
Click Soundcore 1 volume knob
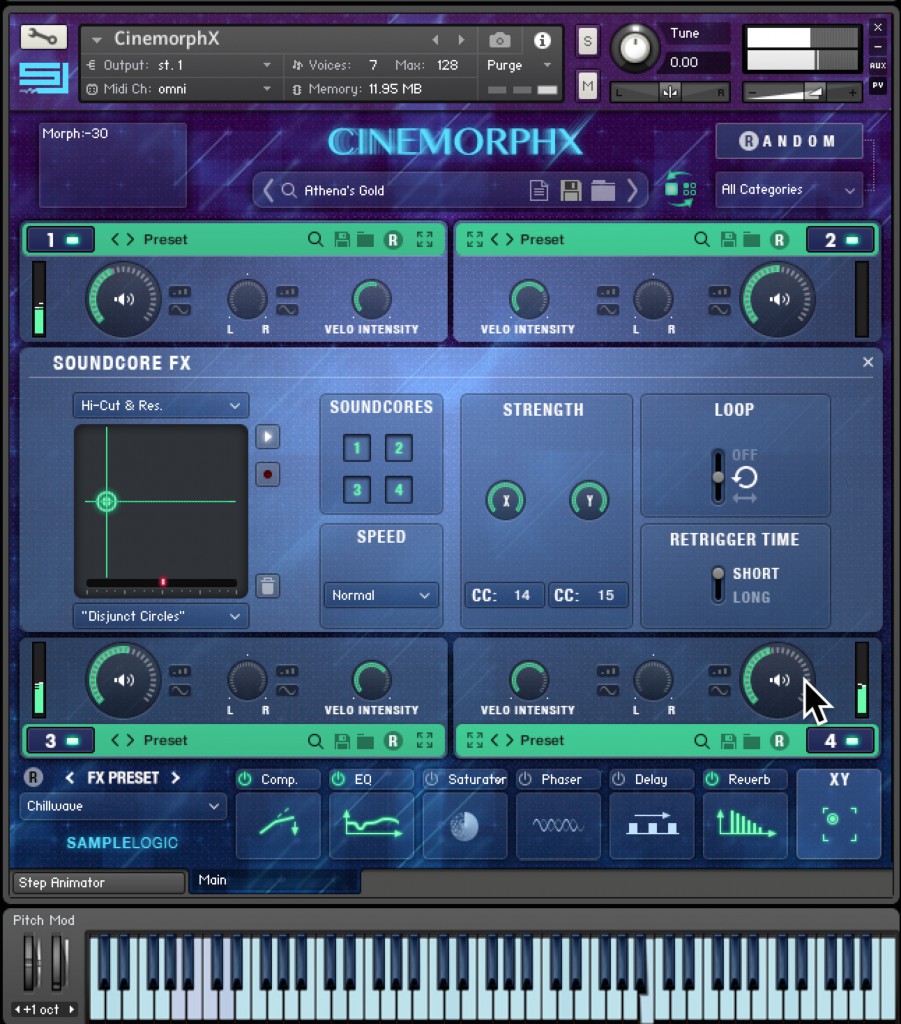click(123, 299)
